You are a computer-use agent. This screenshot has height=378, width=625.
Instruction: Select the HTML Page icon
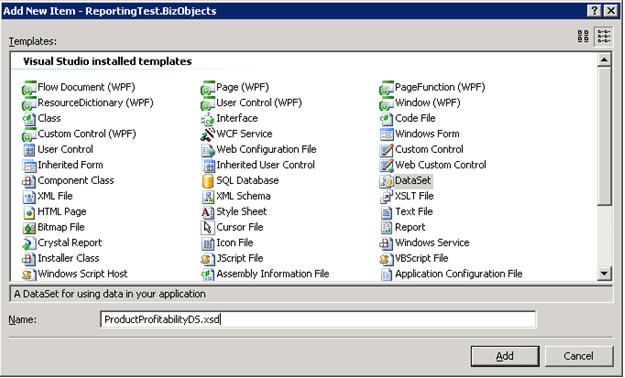29,212
